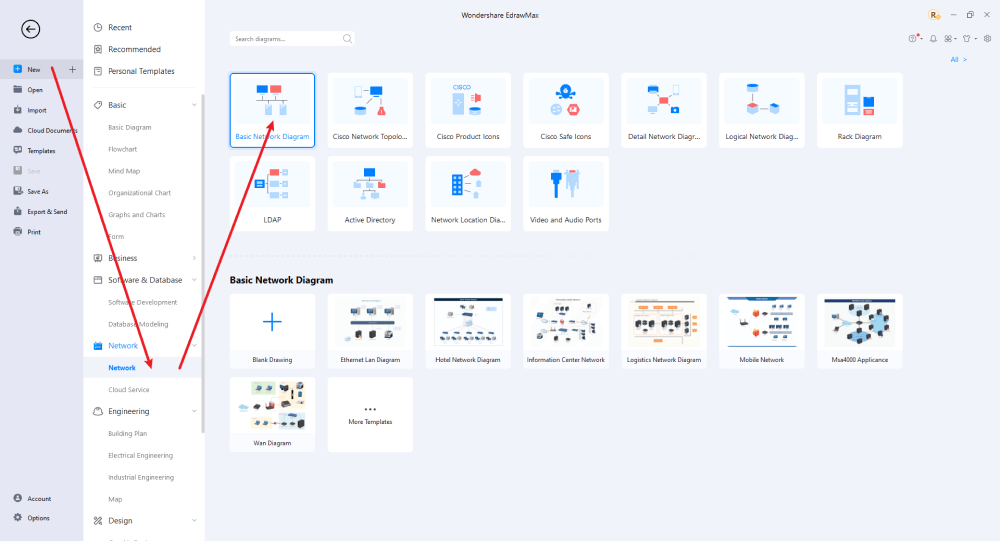
Task: Select Templates in the sidebar
Action: (x=34, y=151)
